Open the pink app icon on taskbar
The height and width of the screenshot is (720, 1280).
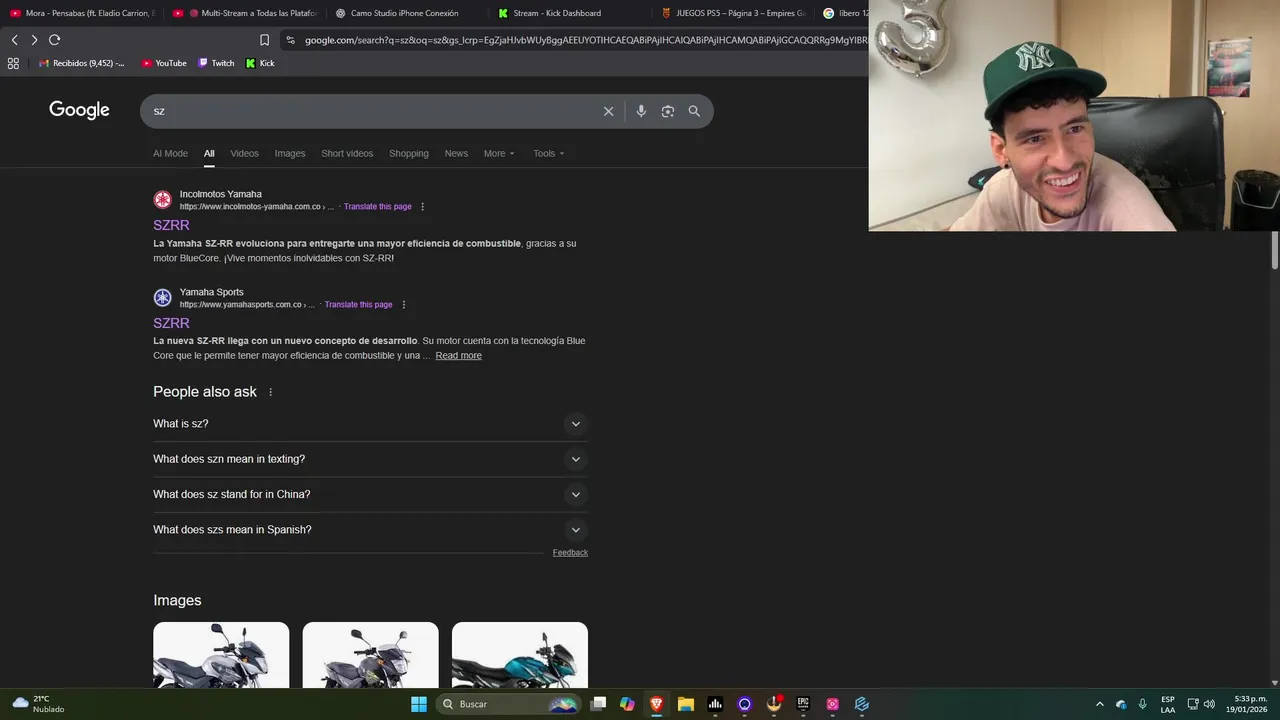832,704
